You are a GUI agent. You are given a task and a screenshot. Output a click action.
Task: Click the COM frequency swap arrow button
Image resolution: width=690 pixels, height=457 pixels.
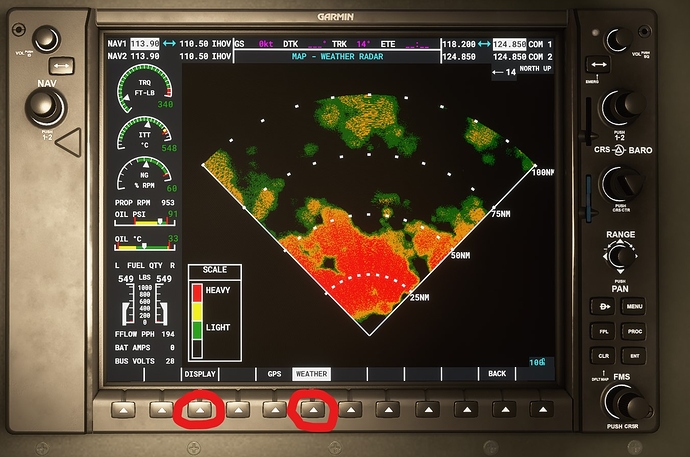tap(599, 65)
